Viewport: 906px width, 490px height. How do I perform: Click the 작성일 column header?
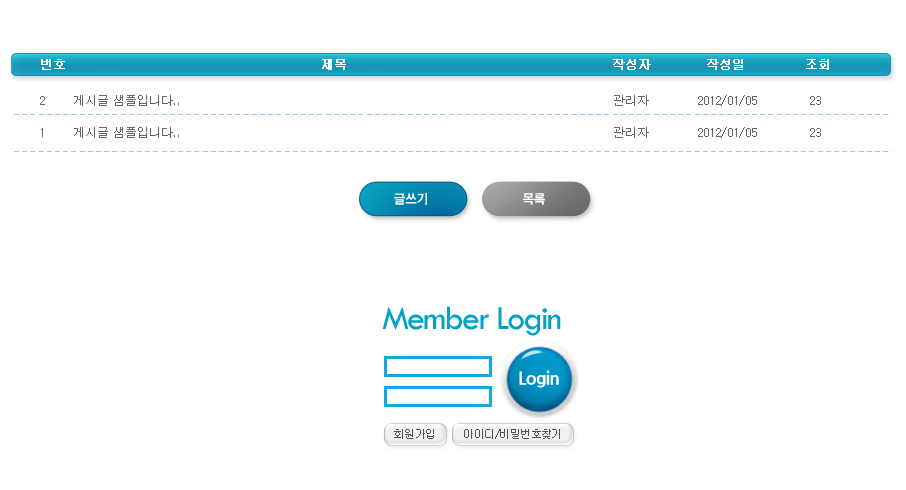pos(725,65)
